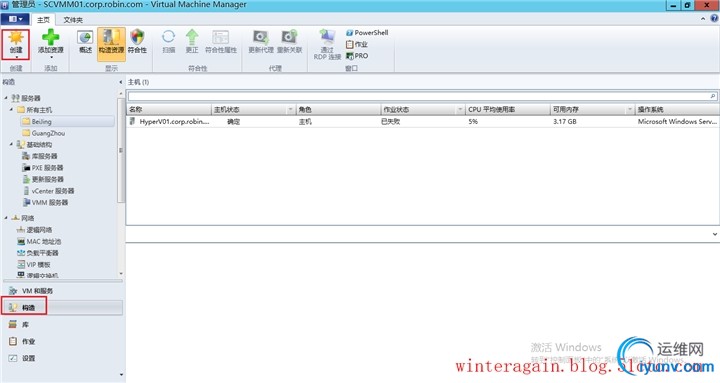The image size is (720, 383).
Task: Collapse the 服务器 servers tree node
Action: tap(6, 98)
